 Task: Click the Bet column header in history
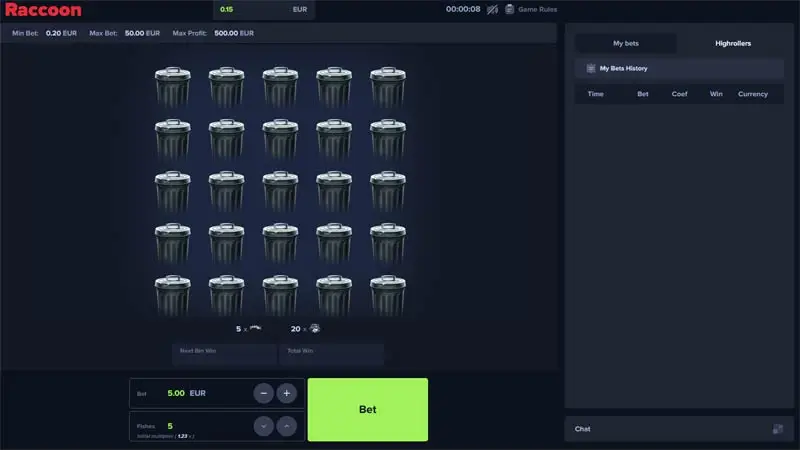643,94
